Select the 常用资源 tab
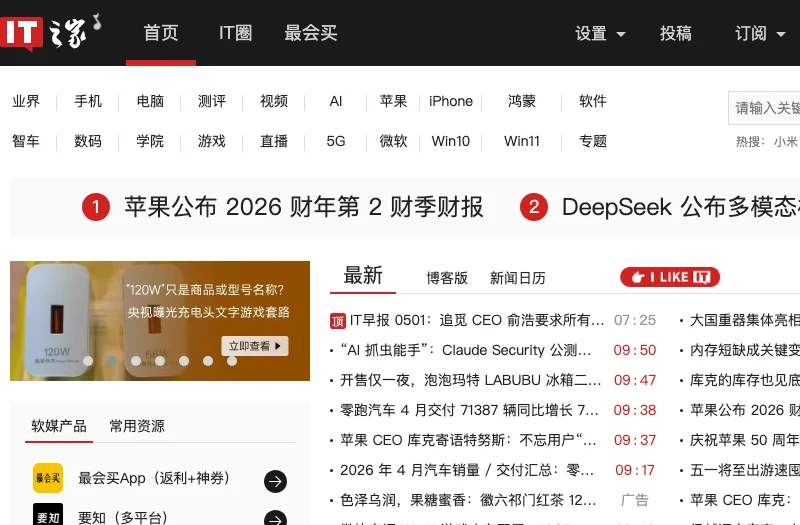This screenshot has height=525, width=800. pyautogui.click(x=137, y=426)
